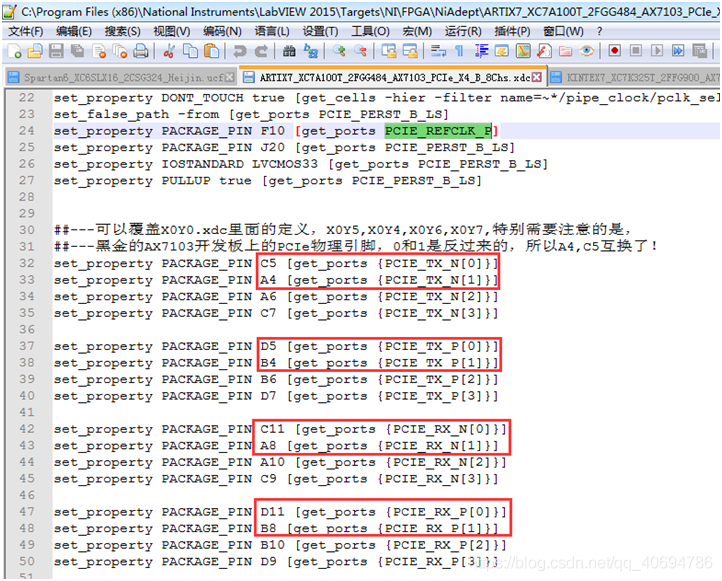
Task: Click the Undo arrow icon
Action: [236, 51]
